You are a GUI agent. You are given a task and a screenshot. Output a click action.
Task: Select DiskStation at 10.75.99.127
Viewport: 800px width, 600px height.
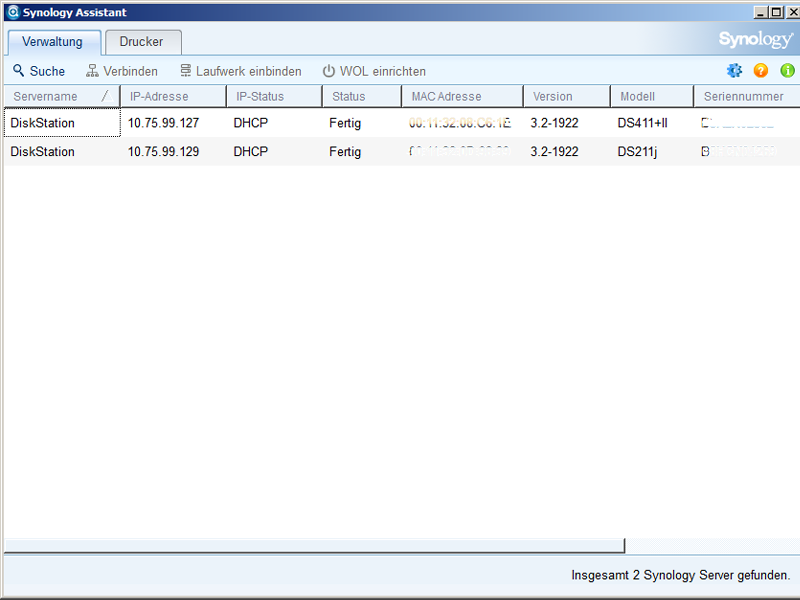click(x=43, y=123)
